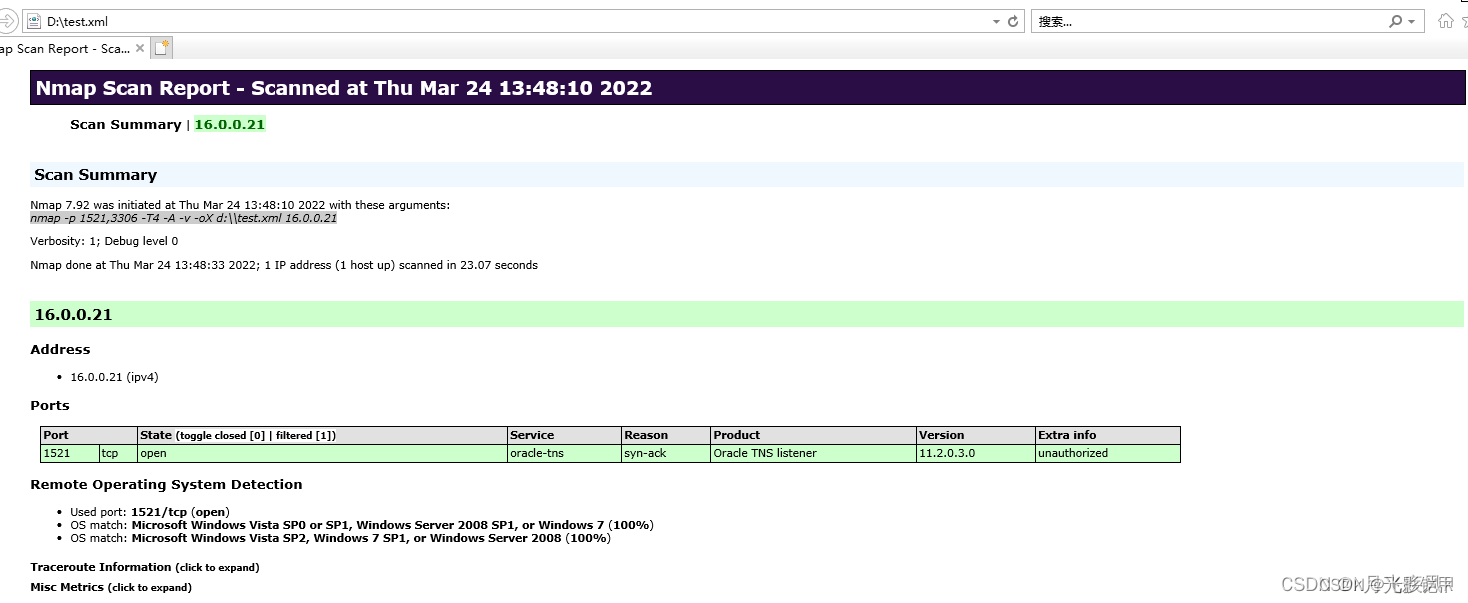The width and height of the screenshot is (1468, 603).
Task: Click the 16.0.0.21 navigation link
Action: (x=230, y=125)
